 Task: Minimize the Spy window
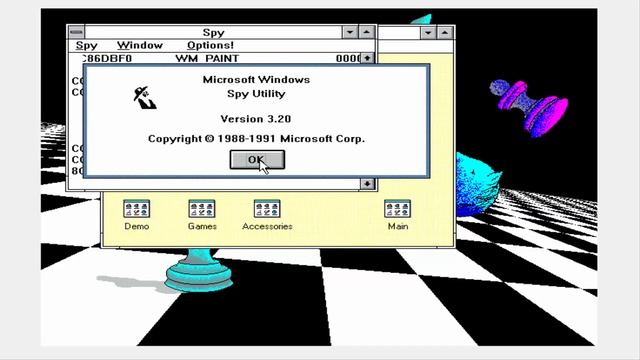point(350,32)
